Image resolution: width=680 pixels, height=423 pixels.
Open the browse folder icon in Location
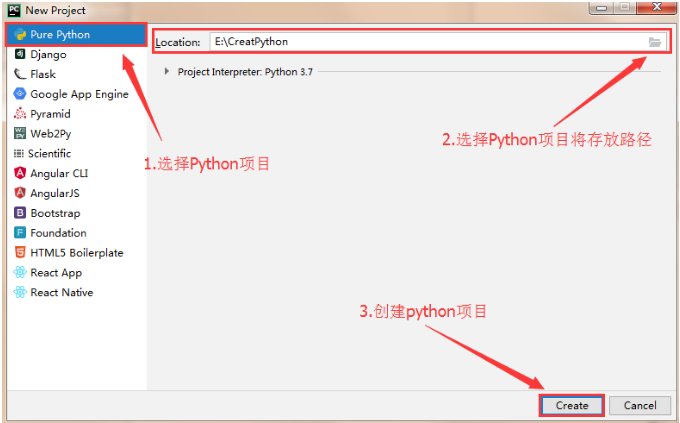tap(654, 42)
